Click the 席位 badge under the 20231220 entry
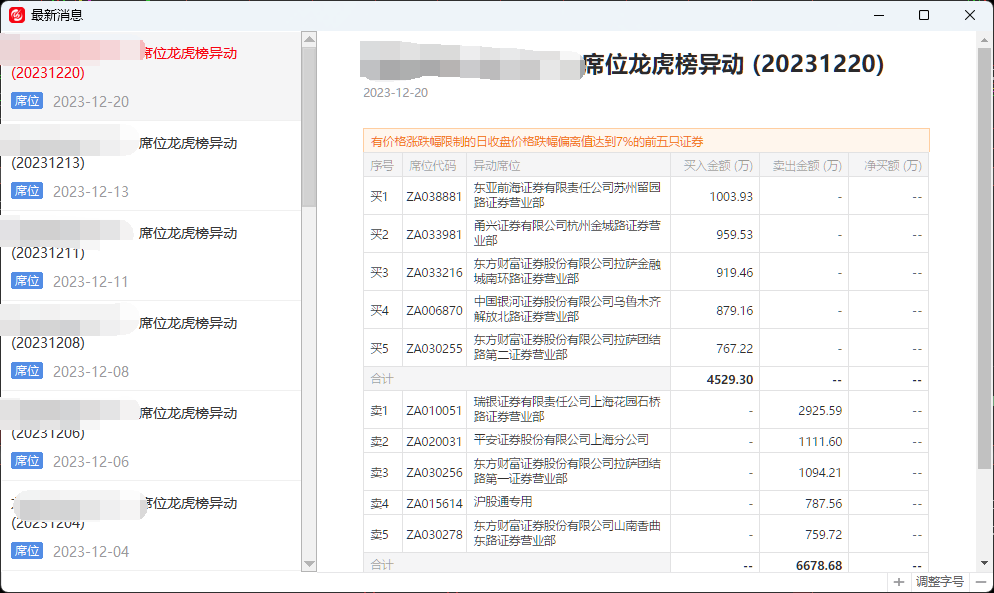 26,101
